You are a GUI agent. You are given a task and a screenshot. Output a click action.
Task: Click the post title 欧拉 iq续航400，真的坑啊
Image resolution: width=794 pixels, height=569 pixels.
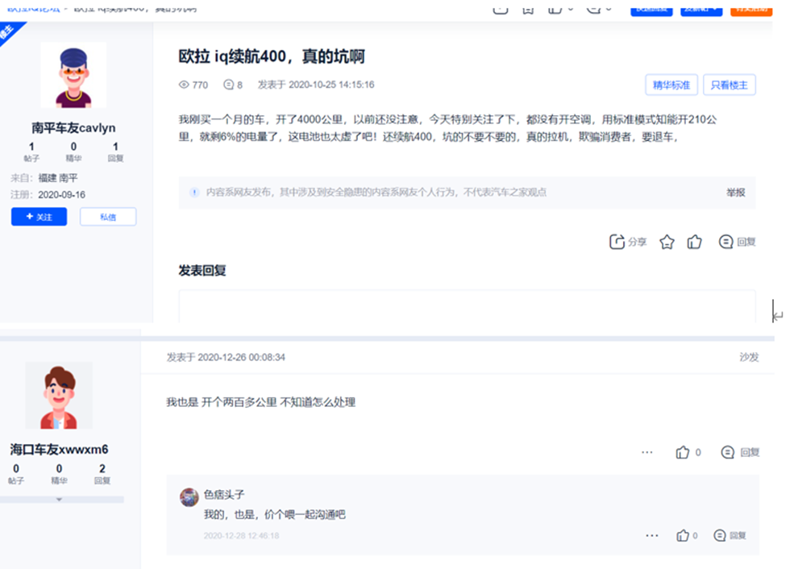click(x=271, y=56)
